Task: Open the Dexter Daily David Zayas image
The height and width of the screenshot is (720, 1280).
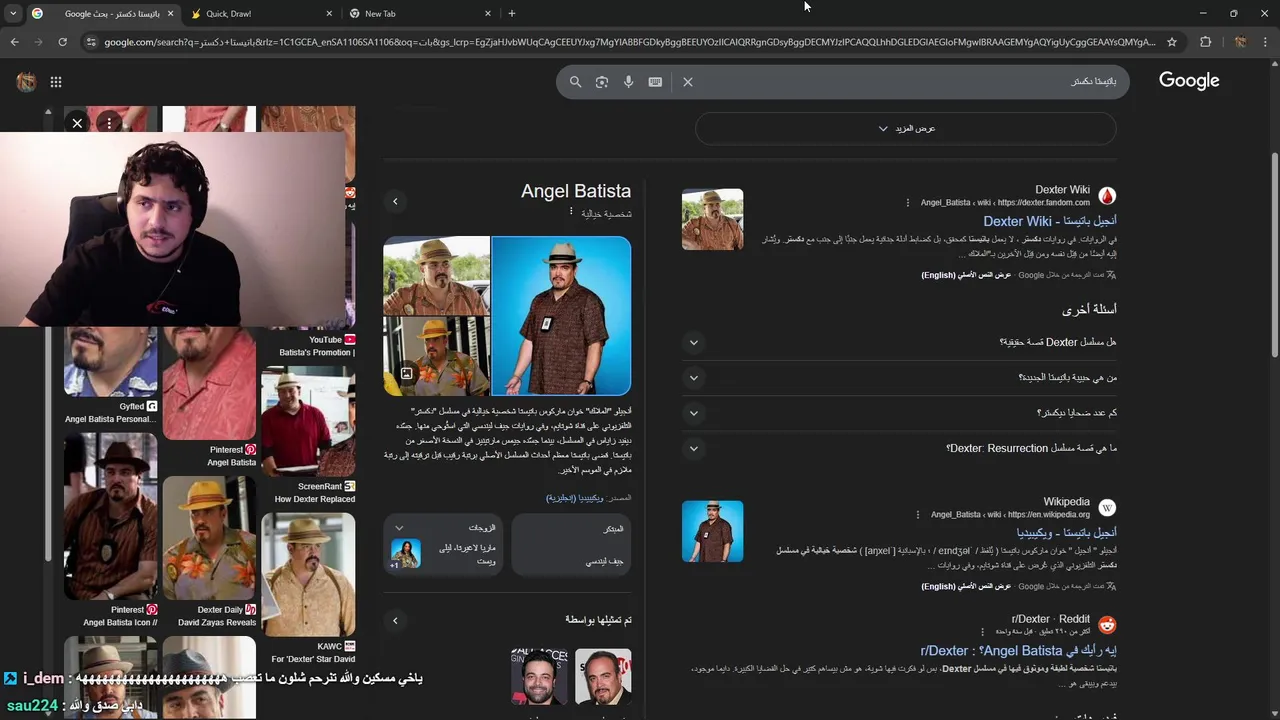Action: (x=209, y=538)
